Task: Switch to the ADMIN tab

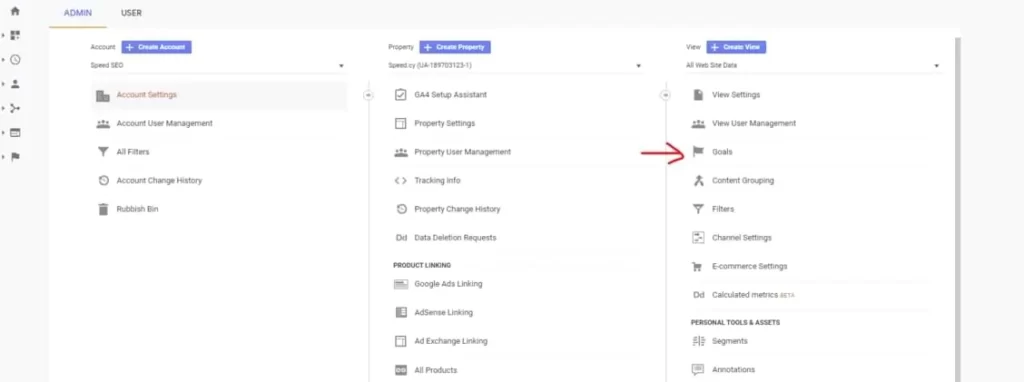Action: click(78, 13)
